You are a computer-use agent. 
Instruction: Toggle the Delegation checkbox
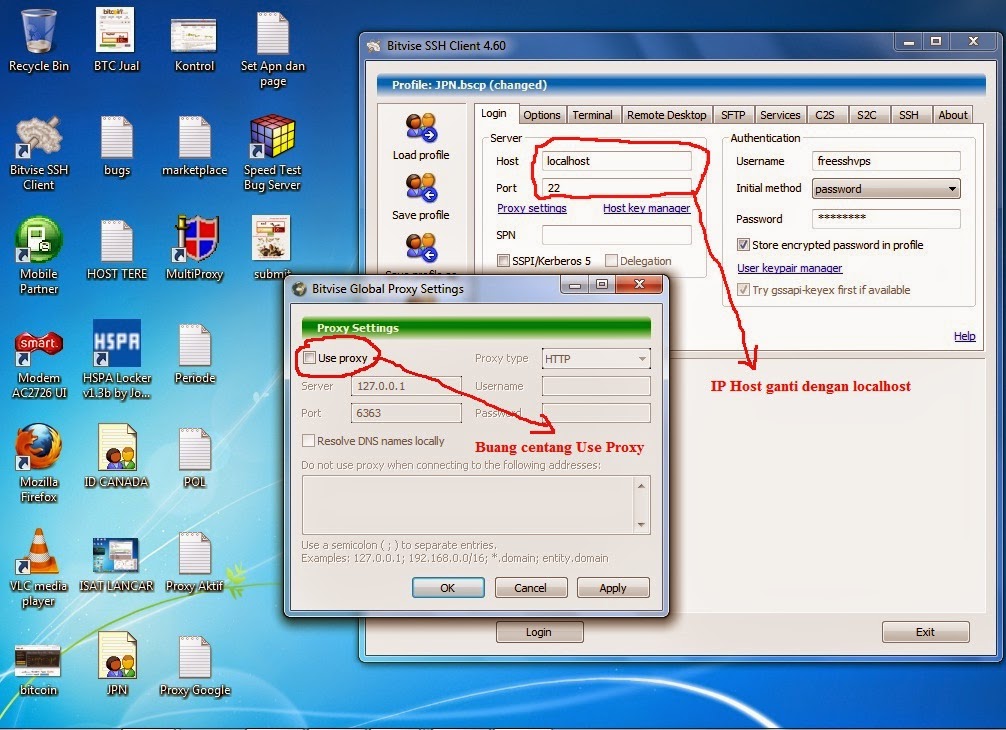tap(611, 260)
